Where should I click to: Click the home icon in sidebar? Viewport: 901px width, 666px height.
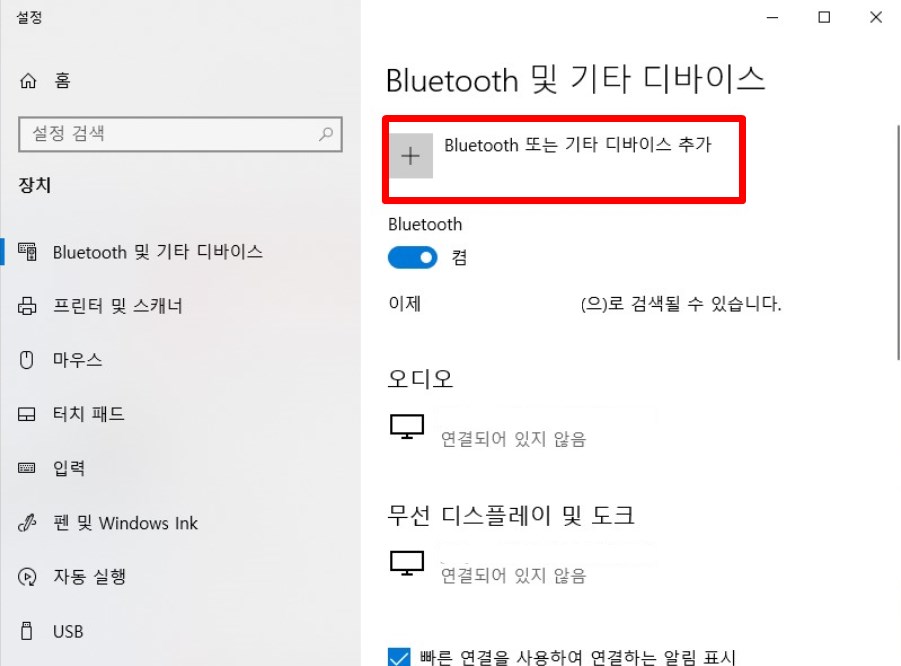point(28,80)
